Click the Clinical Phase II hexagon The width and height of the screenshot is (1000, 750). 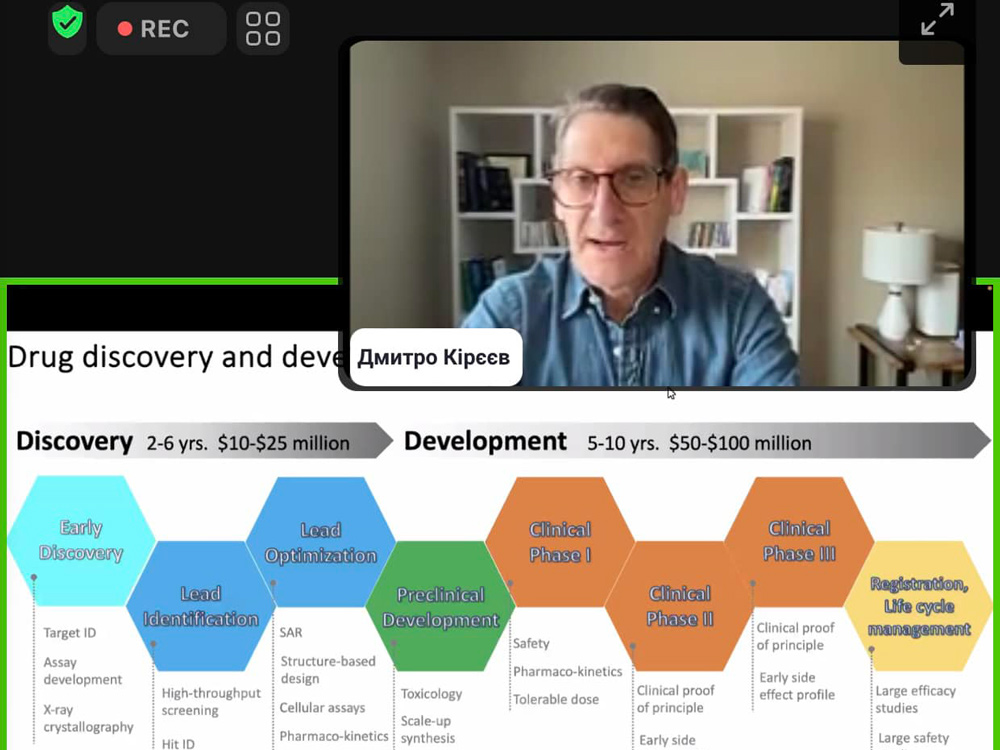coord(680,606)
